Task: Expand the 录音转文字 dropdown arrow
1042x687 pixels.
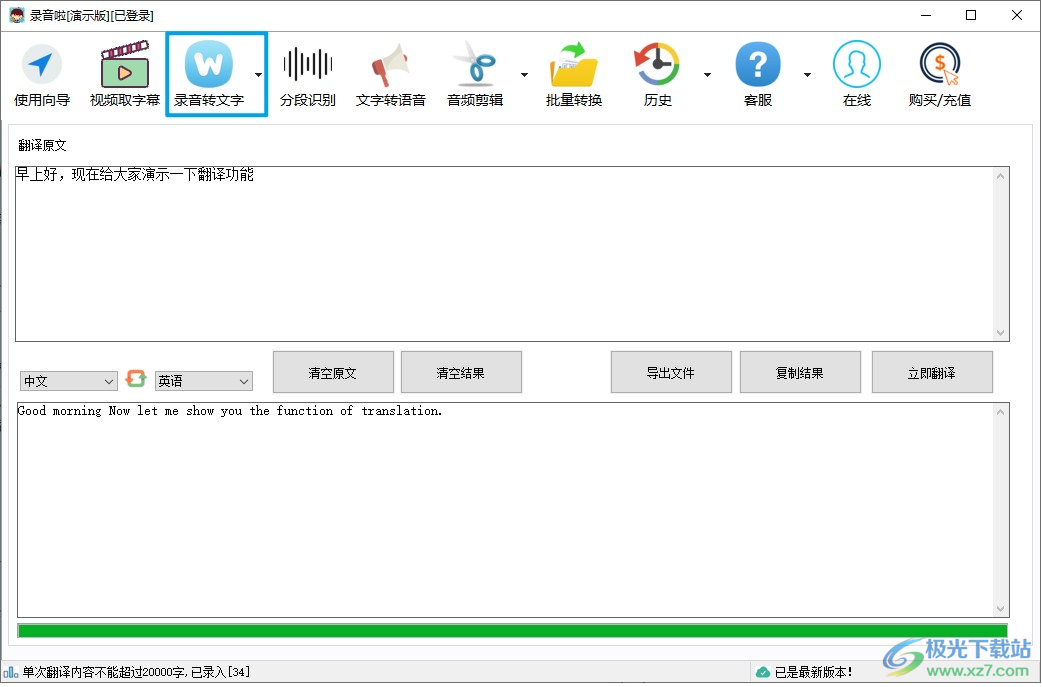Action: (259, 74)
